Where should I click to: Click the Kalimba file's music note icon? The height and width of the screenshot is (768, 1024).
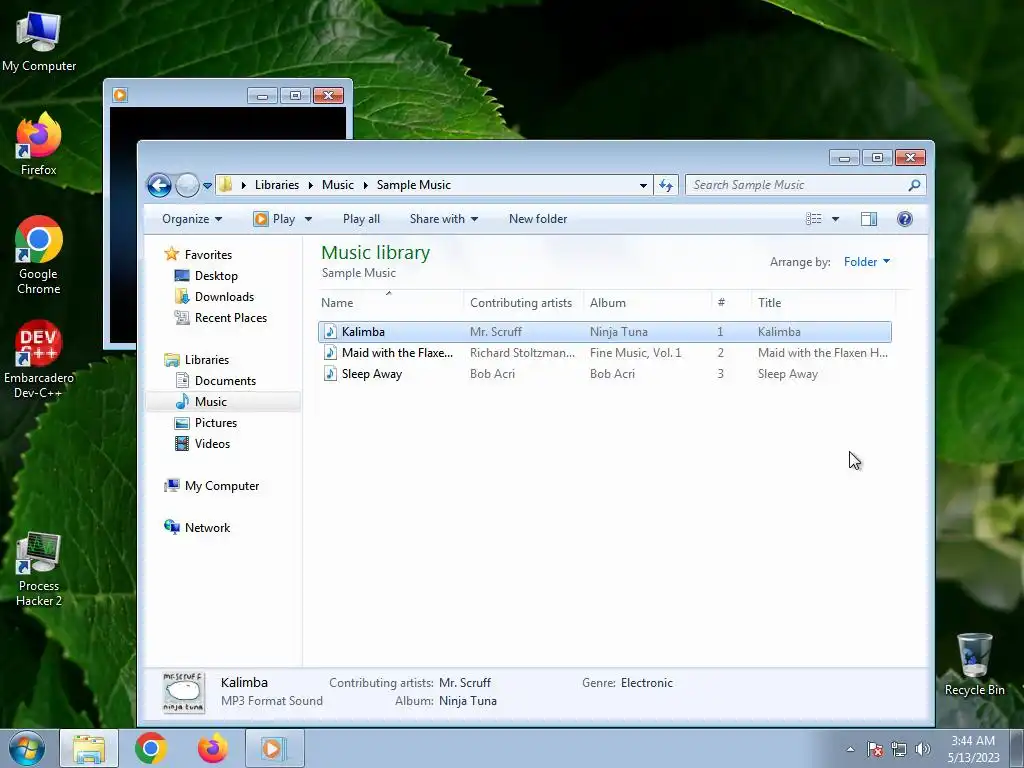pos(330,332)
